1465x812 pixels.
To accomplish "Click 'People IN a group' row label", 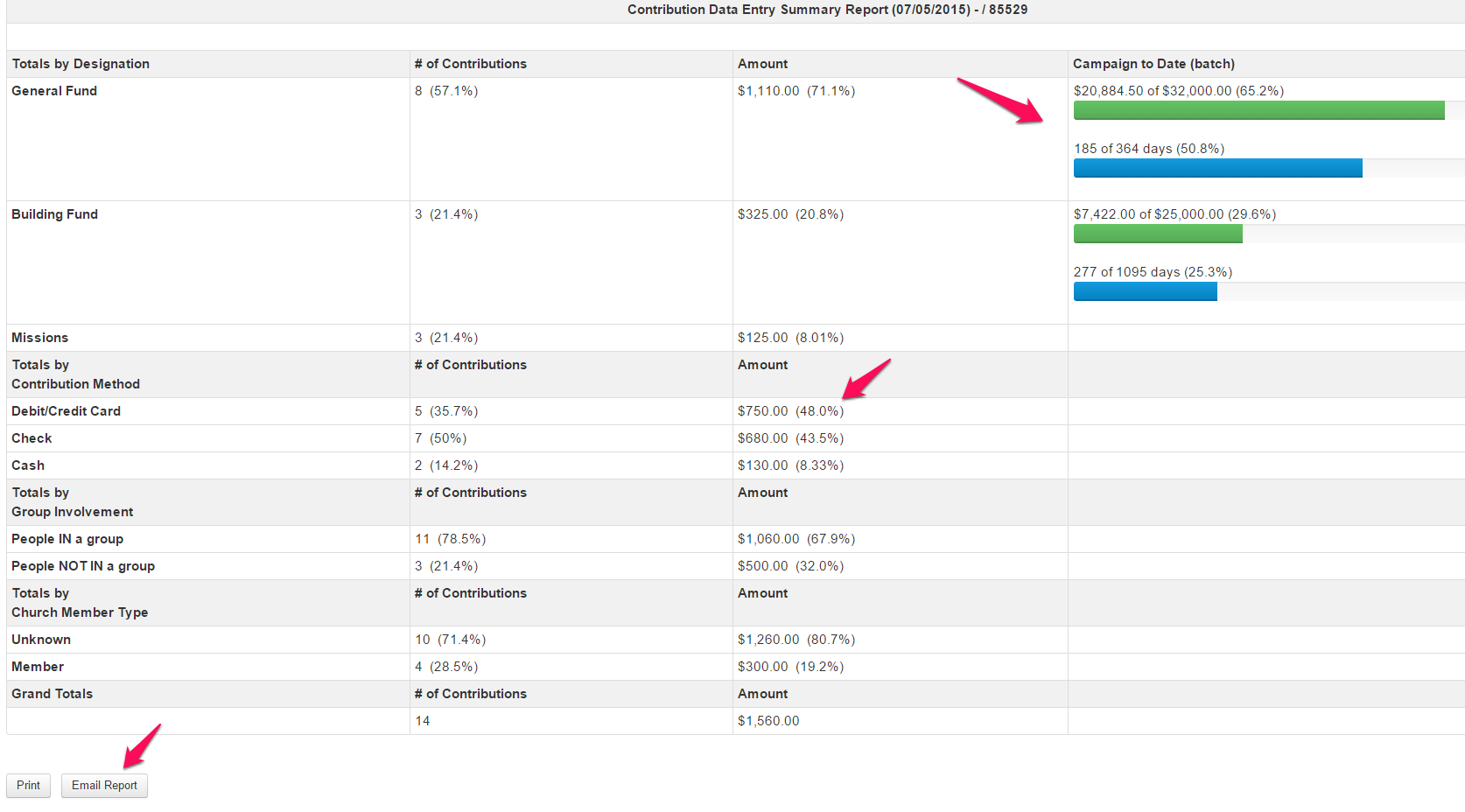I will (x=67, y=539).
